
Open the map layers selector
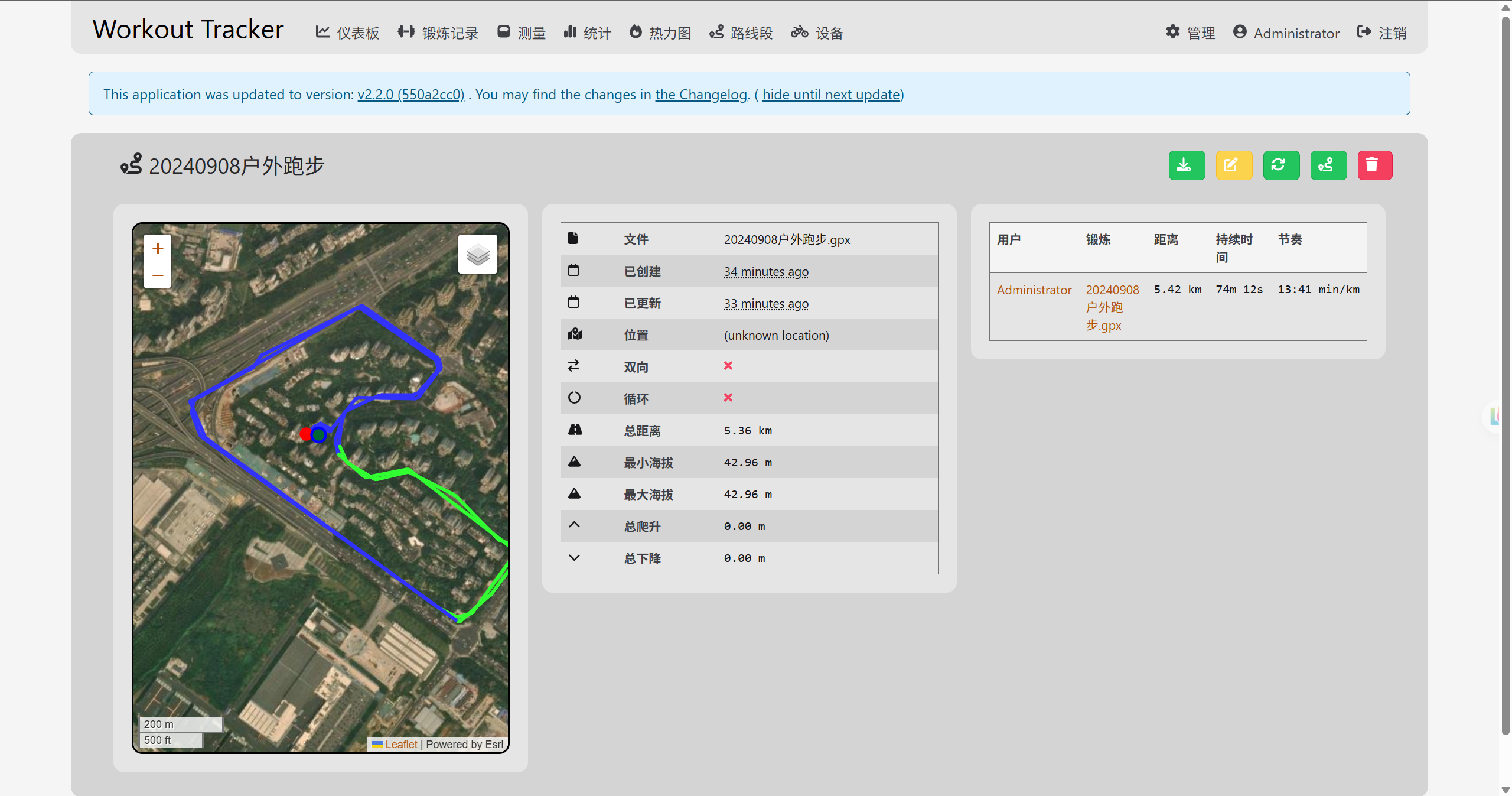(x=477, y=254)
